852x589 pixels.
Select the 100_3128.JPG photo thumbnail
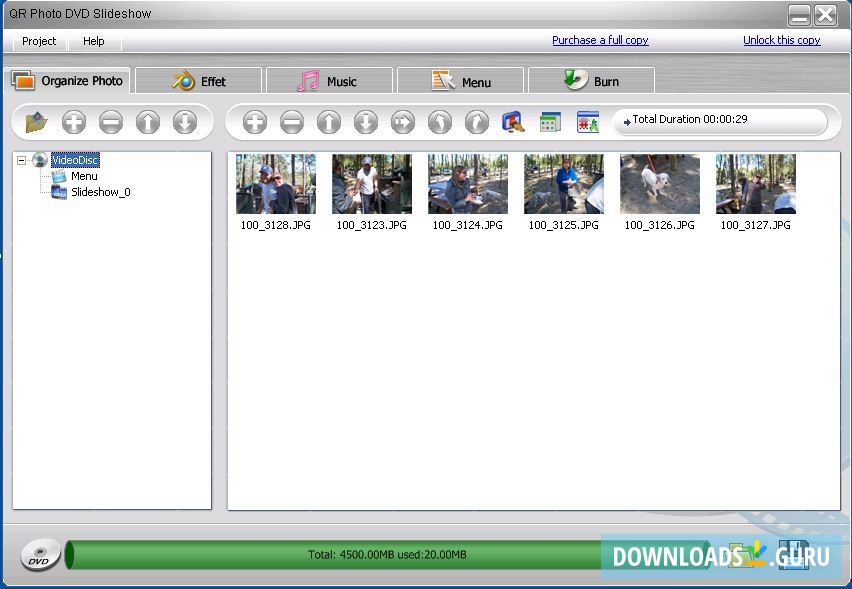tap(276, 184)
